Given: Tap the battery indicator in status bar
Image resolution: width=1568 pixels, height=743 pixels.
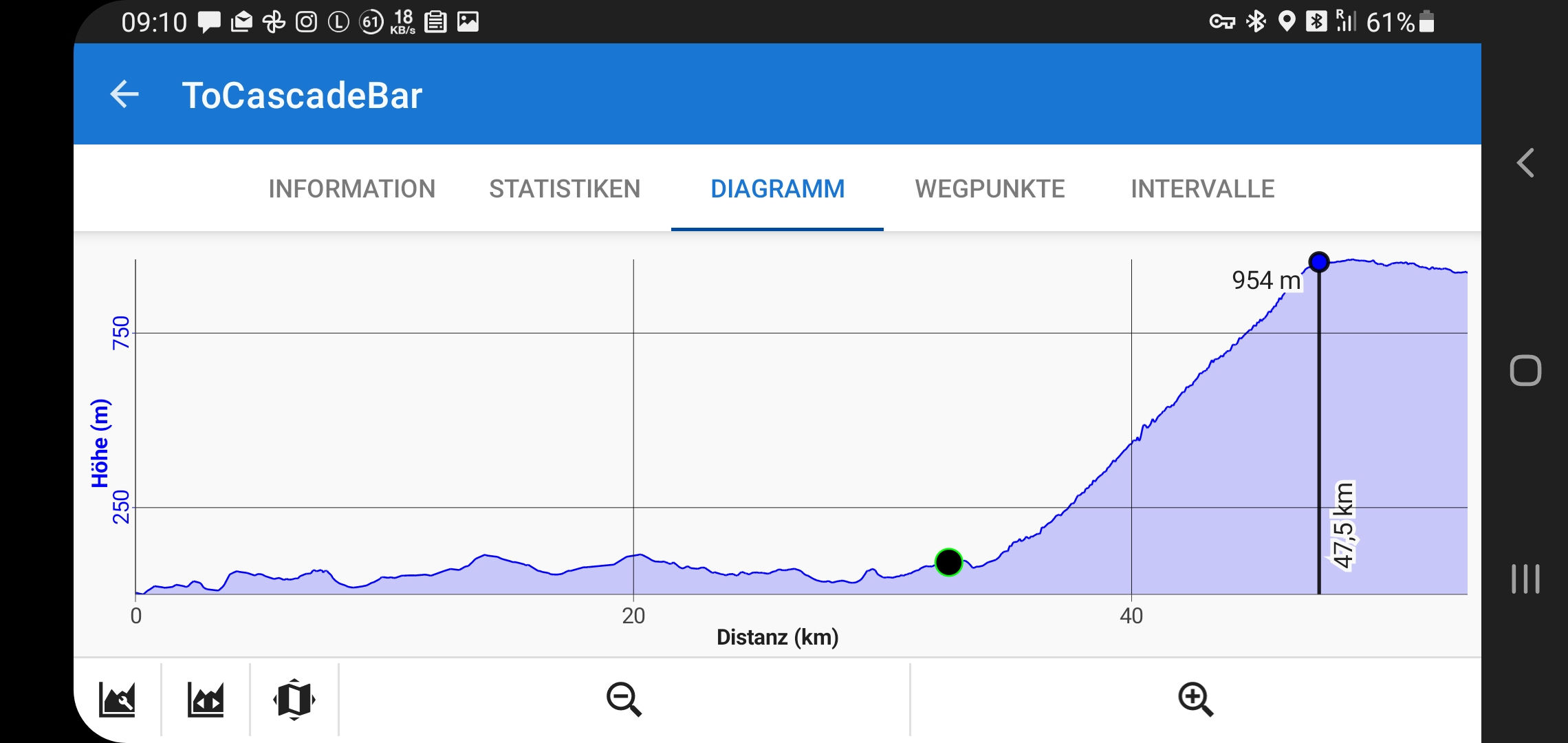Looking at the screenshot, I should point(1427,22).
